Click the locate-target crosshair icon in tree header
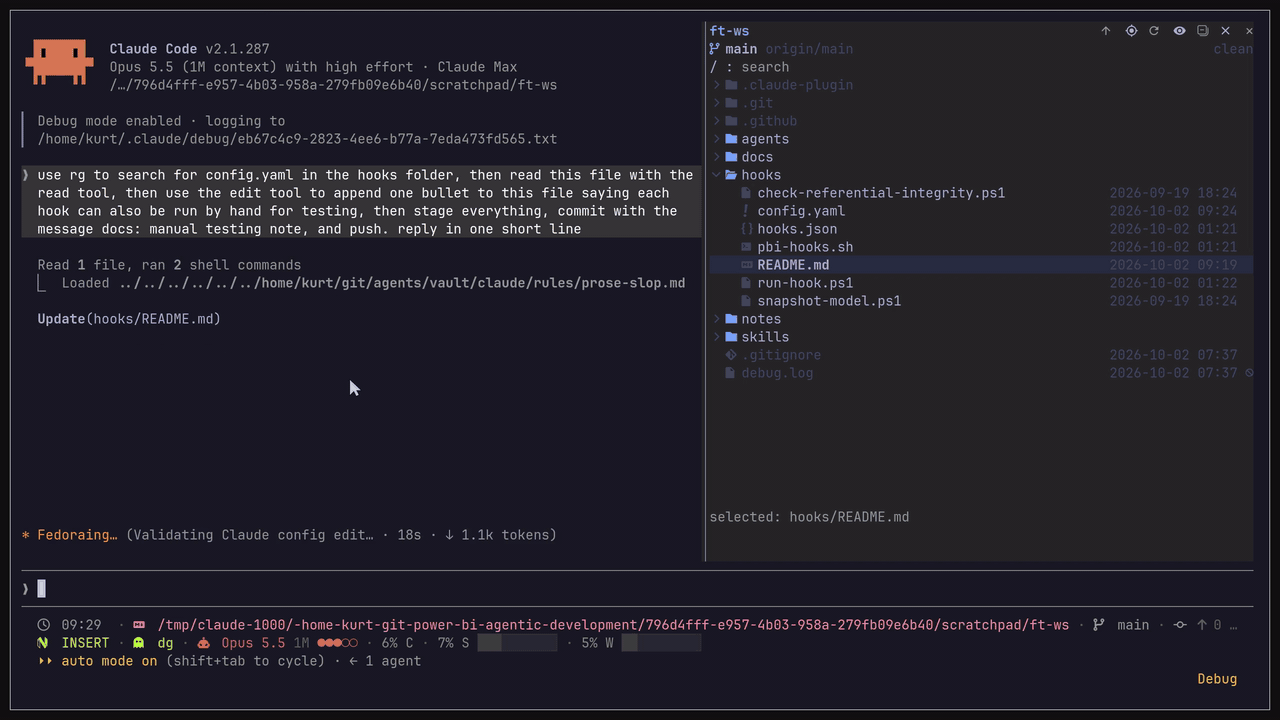Image resolution: width=1280 pixels, height=720 pixels. [1131, 31]
